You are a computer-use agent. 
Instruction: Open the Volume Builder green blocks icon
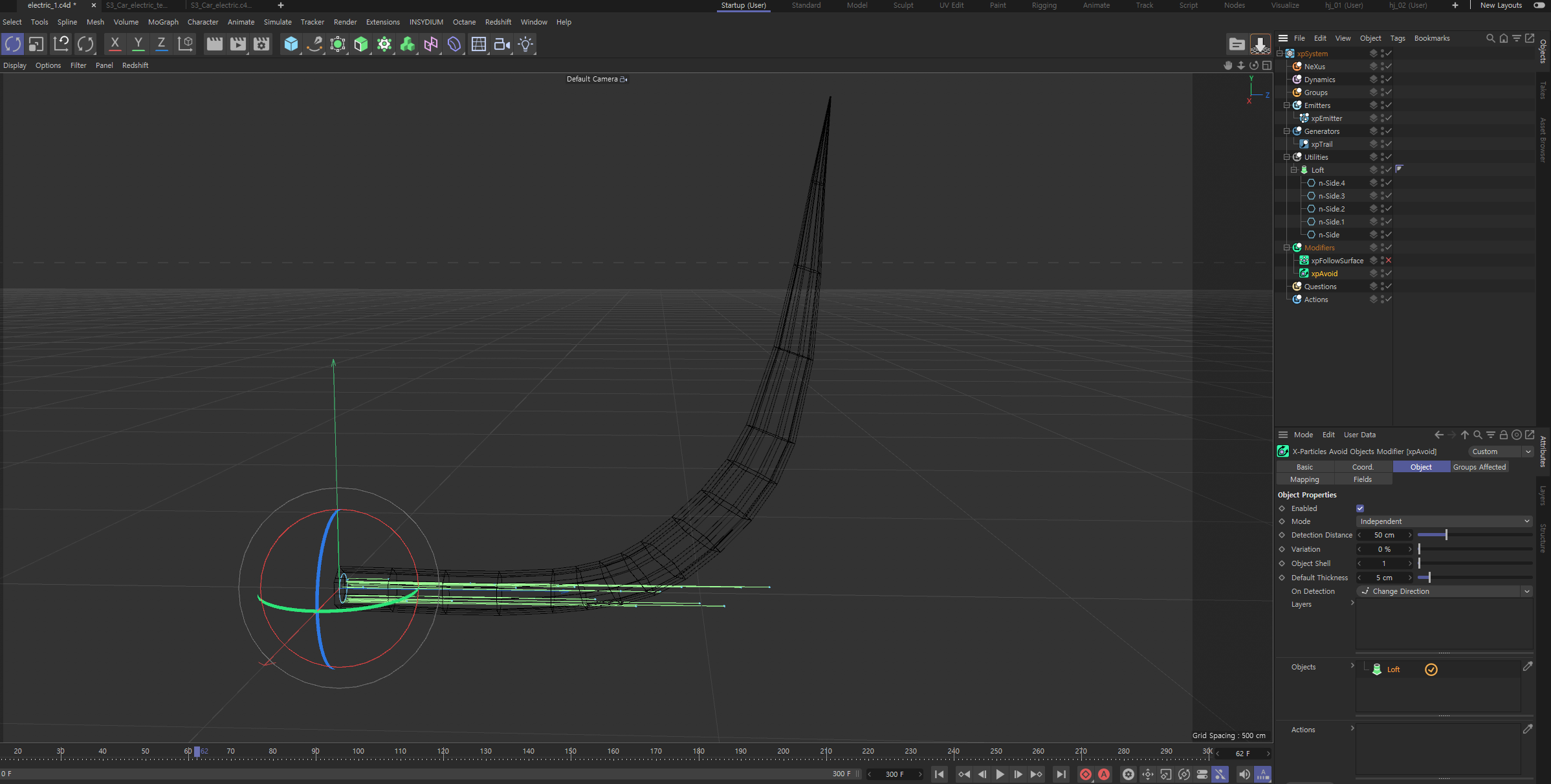[408, 44]
